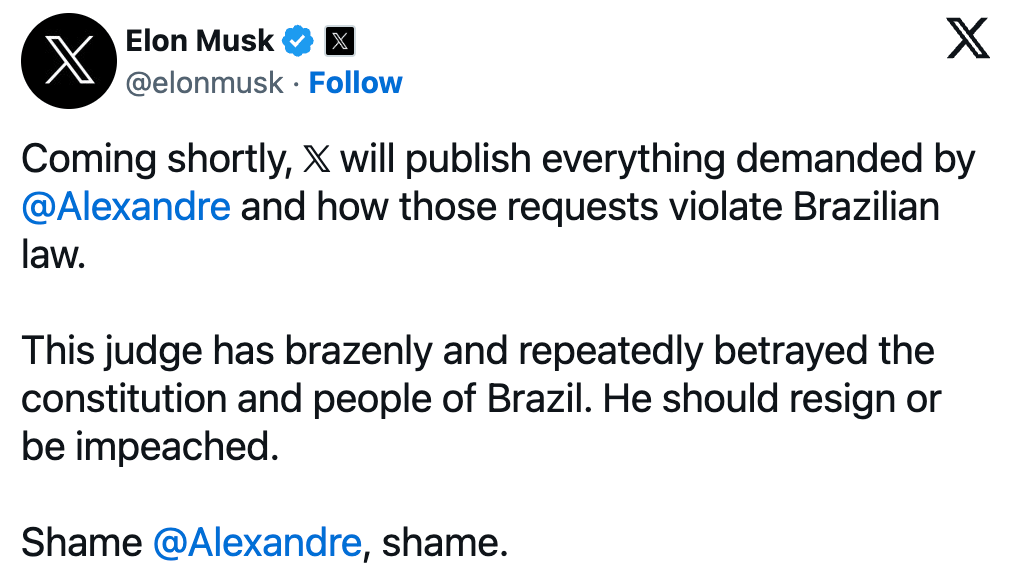Image resolution: width=1016 pixels, height=584 pixels.
Task: Click the 'be impeached.' line
Action: coord(150,447)
